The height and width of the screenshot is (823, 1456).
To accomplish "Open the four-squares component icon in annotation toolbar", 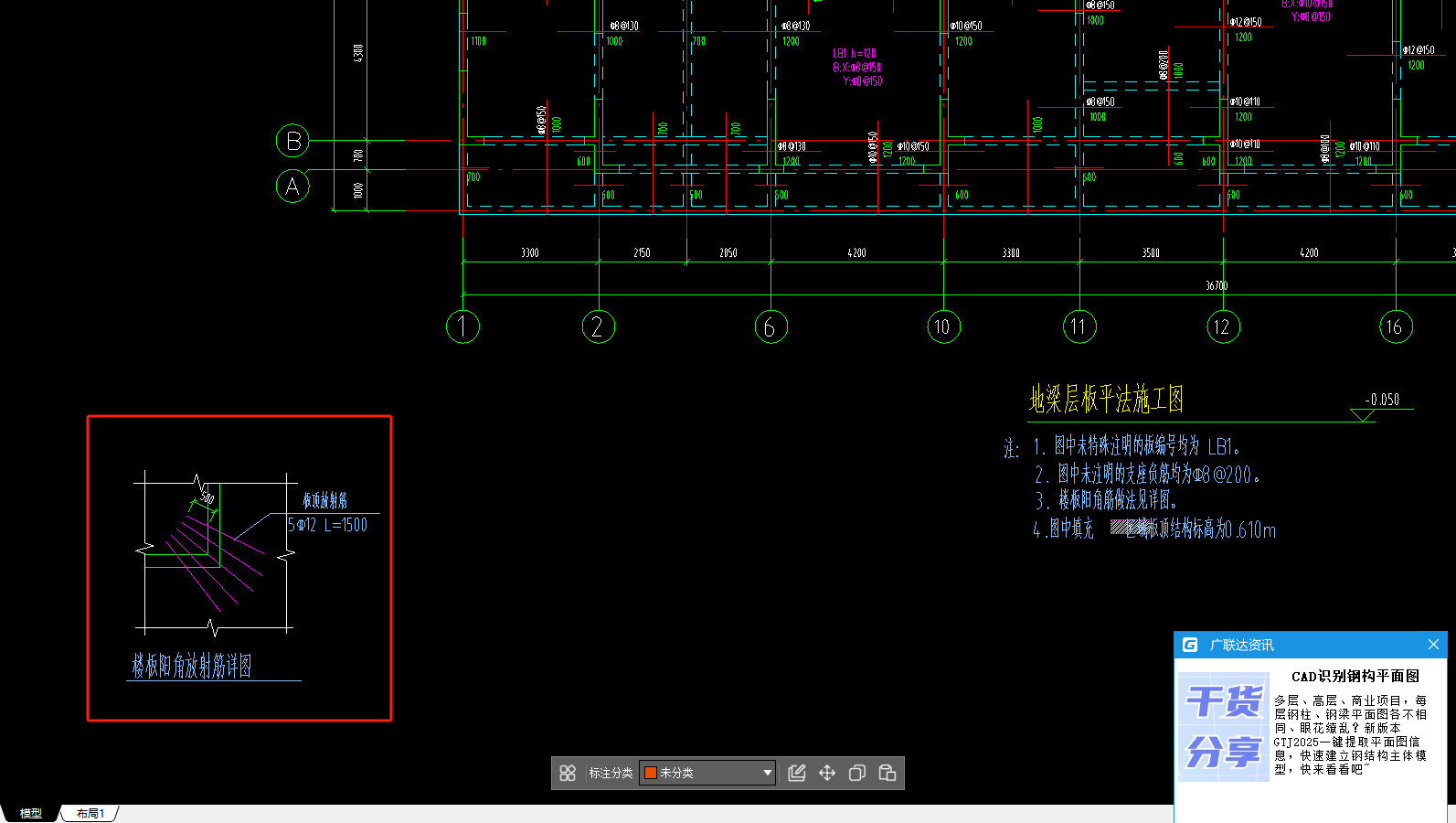I will click(568, 773).
